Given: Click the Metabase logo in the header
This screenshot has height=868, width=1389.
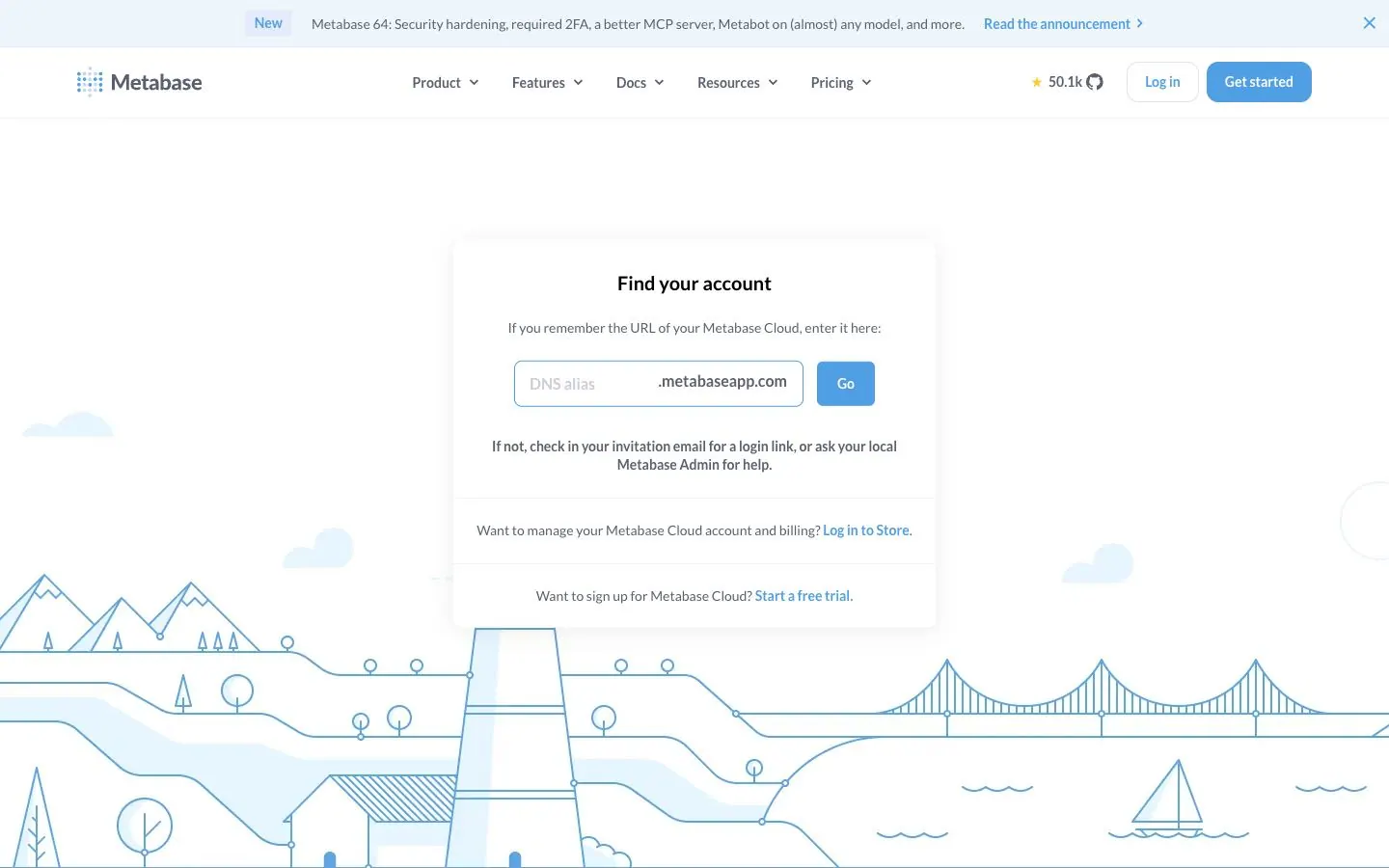Looking at the screenshot, I should pos(139,82).
